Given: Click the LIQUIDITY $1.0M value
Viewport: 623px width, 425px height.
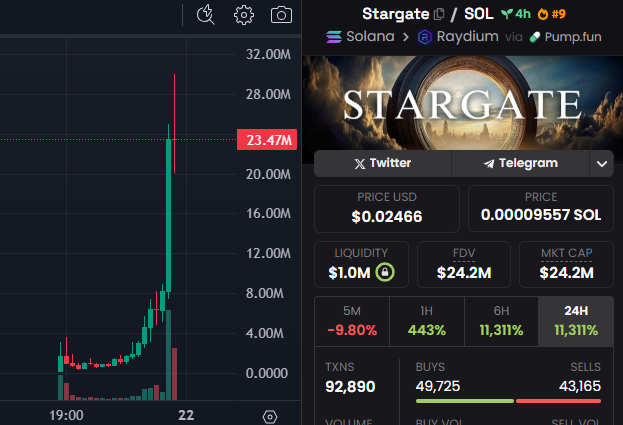Looking at the screenshot, I should [349, 273].
